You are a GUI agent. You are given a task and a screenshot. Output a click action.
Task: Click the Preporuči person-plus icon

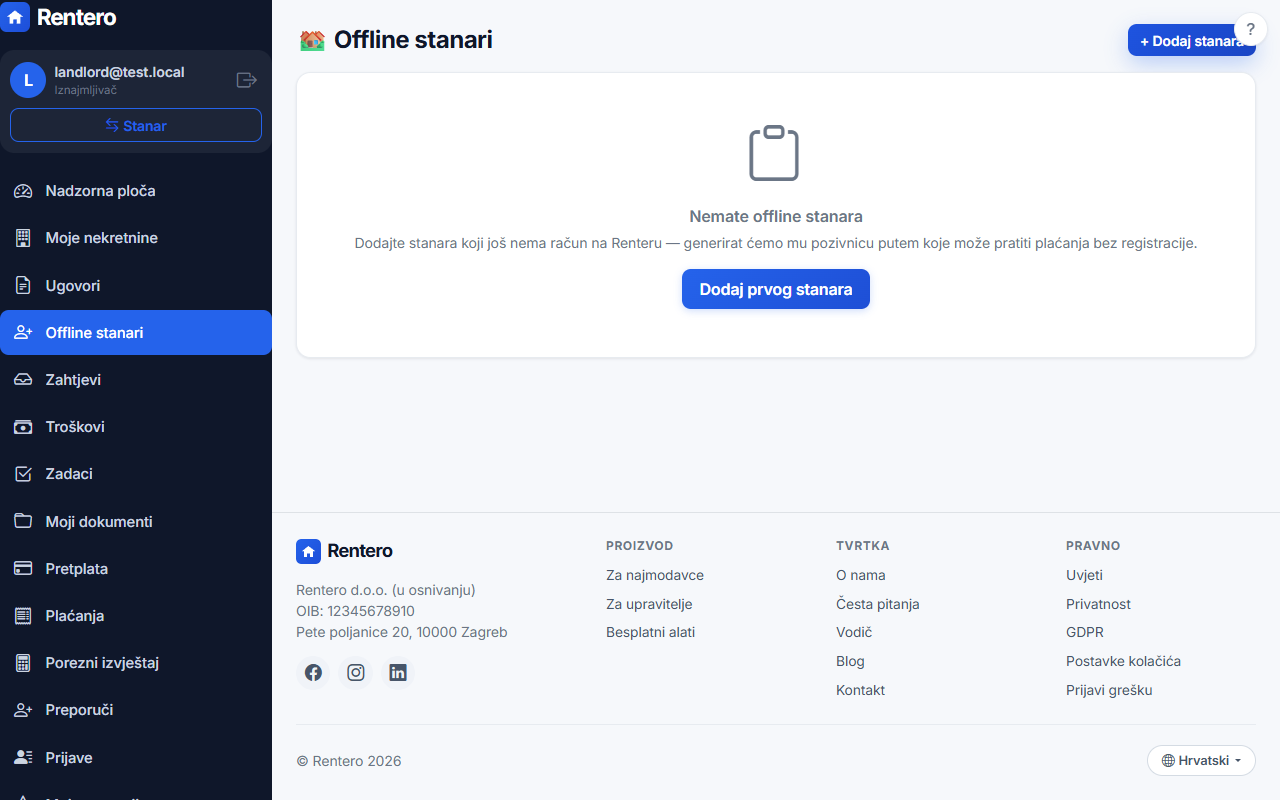point(23,710)
